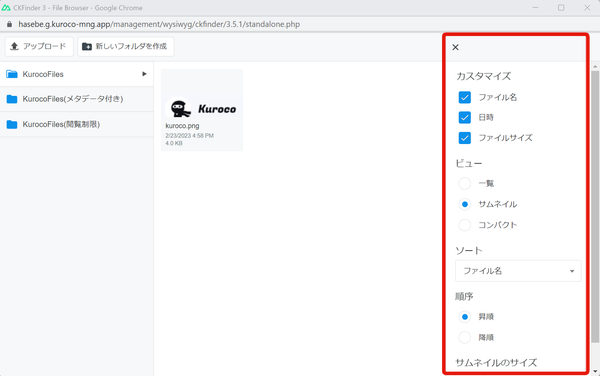
Task: Click the CKFinder window logo icon
Action: tap(6, 8)
